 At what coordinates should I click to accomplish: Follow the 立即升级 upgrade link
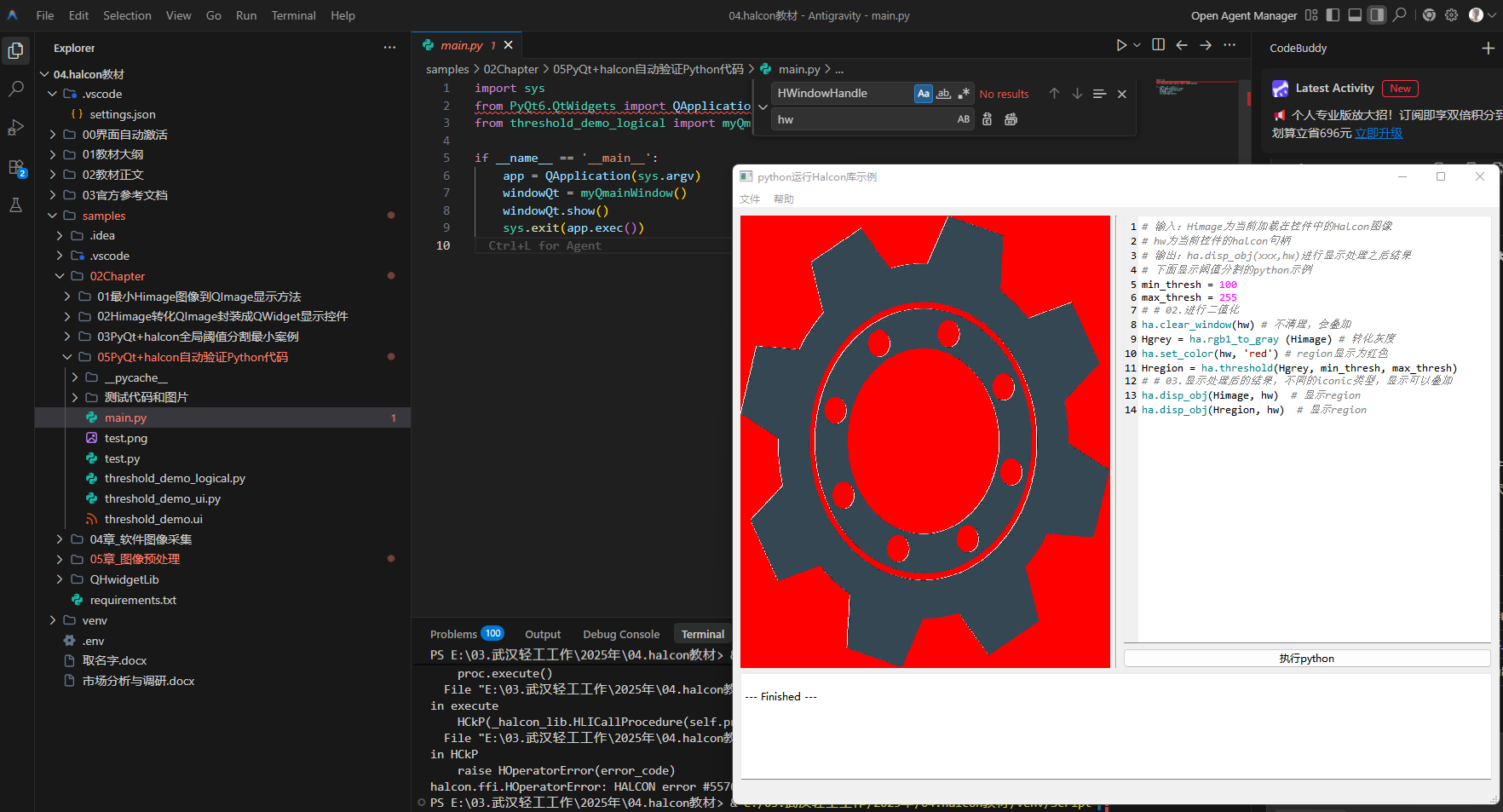[x=1379, y=133]
